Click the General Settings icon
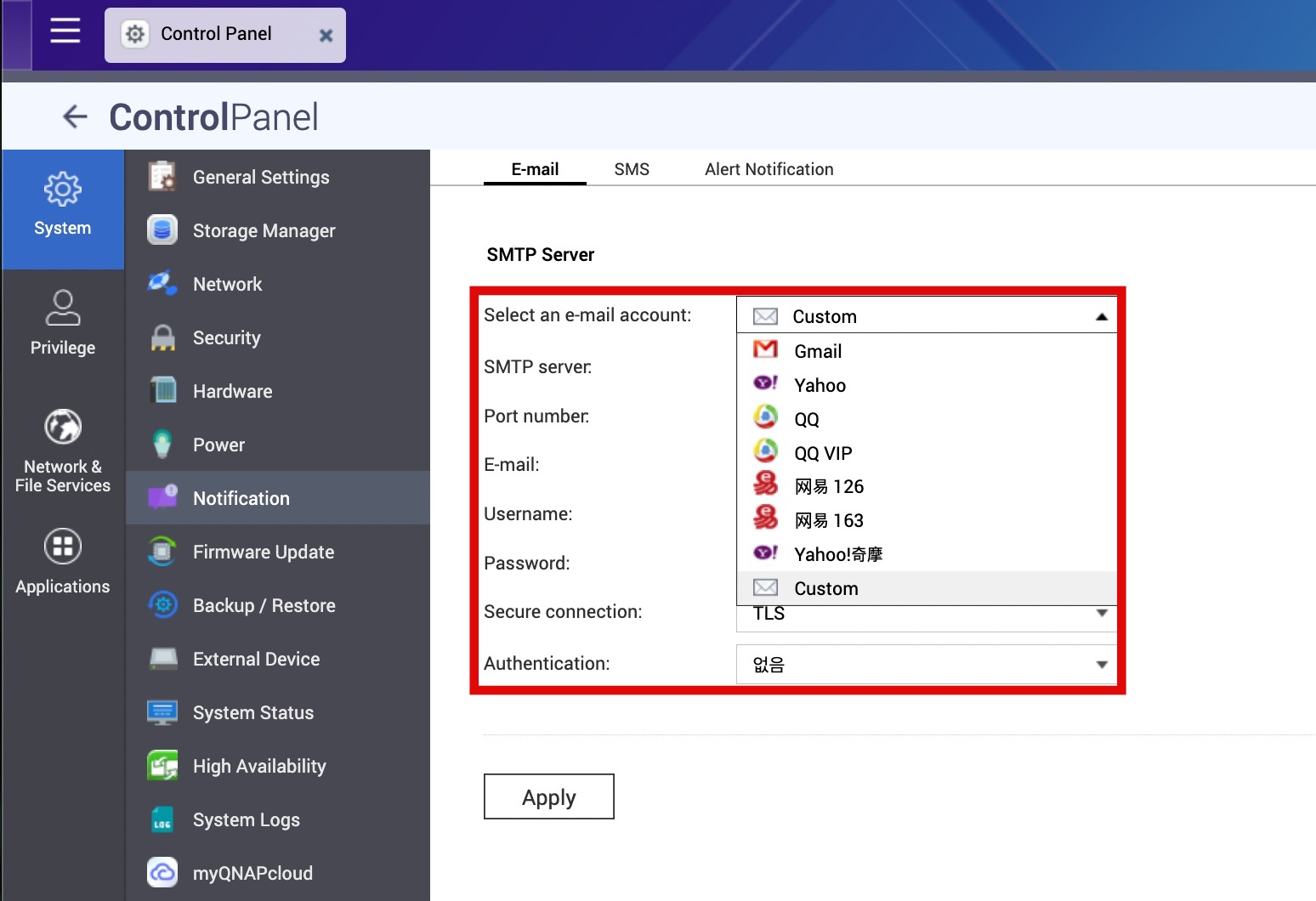The width and height of the screenshot is (1316, 901). pos(162,177)
